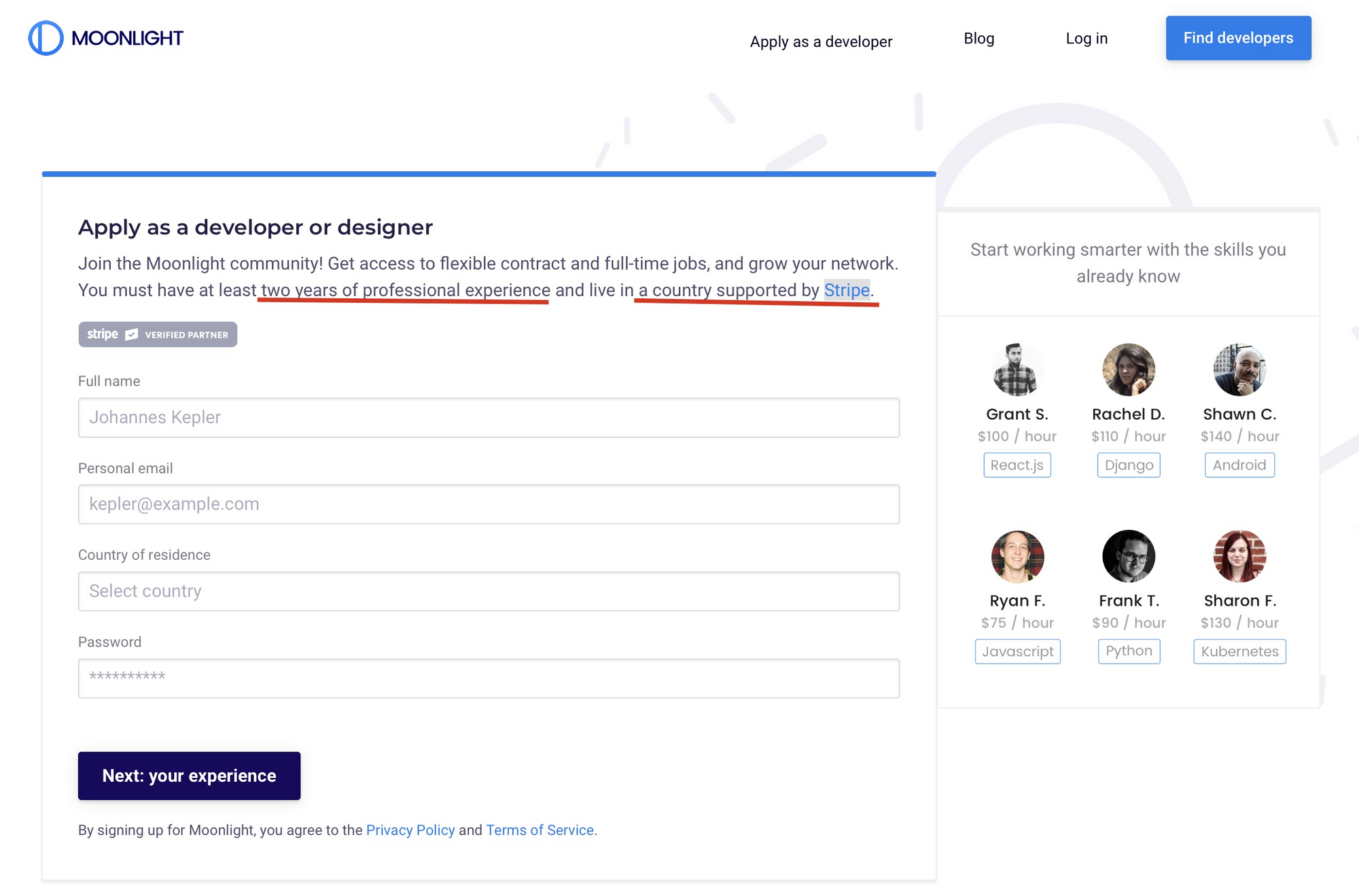The height and width of the screenshot is (896, 1359).
Task: Open the Privacy Policy link
Action: (x=410, y=830)
